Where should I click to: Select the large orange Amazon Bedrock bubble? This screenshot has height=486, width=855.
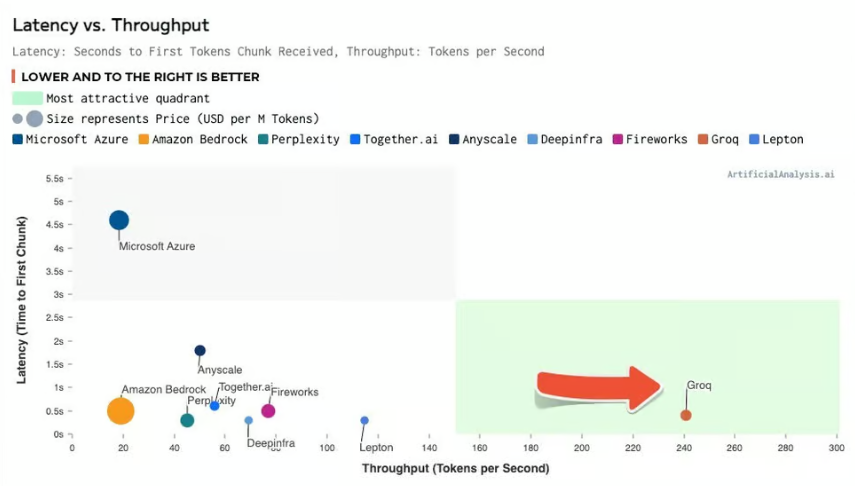[121, 411]
